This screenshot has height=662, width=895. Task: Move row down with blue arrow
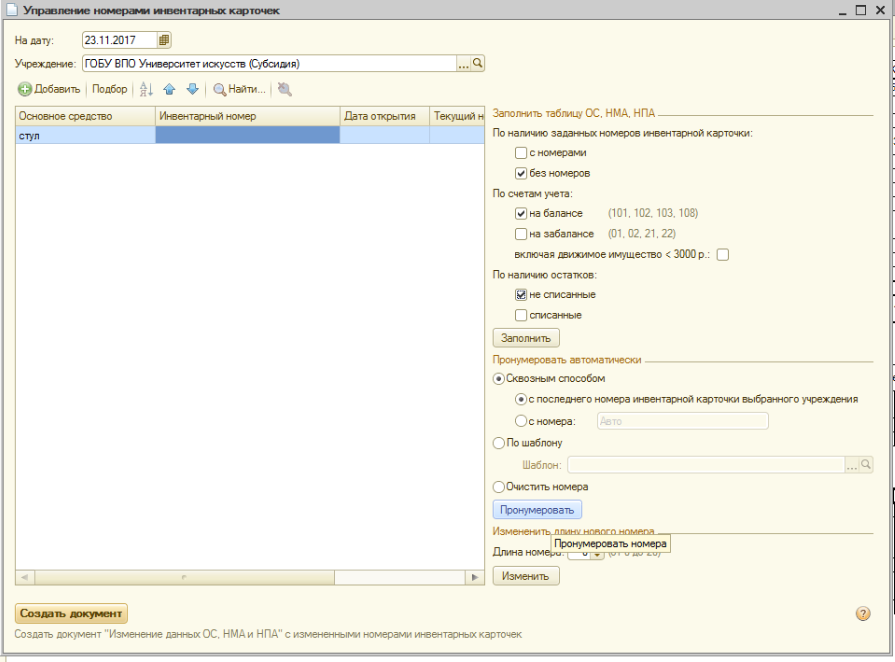point(192,89)
